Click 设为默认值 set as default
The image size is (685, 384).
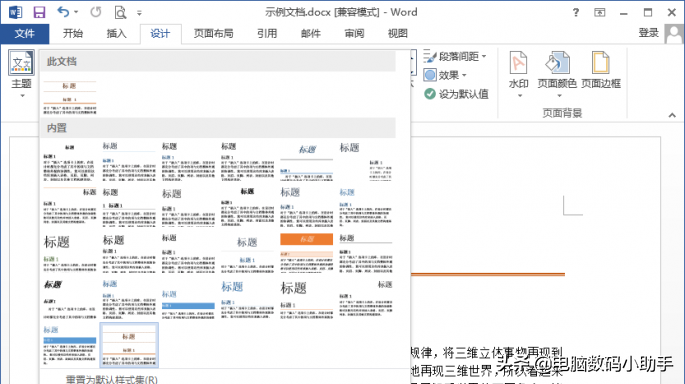click(x=456, y=94)
